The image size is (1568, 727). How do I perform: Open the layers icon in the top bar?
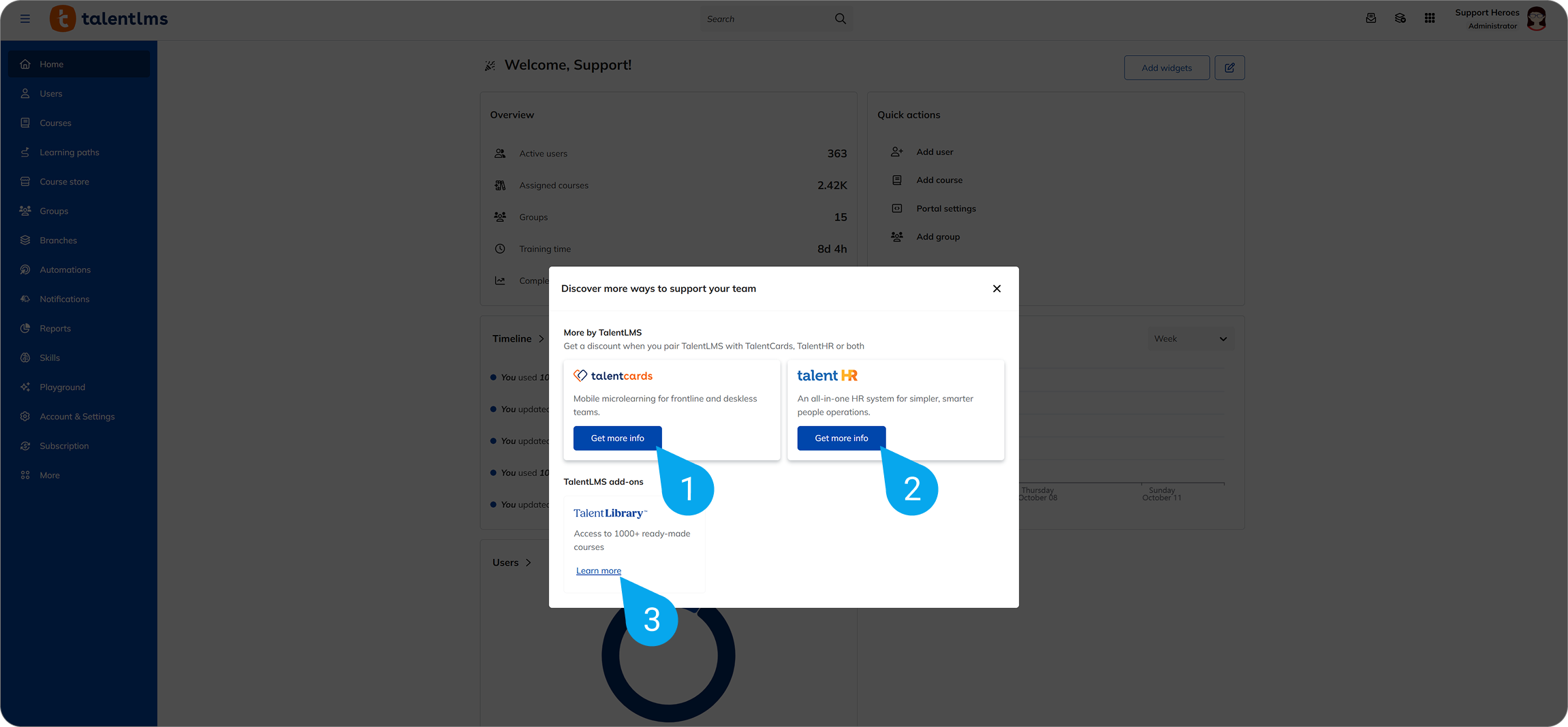(x=1400, y=18)
